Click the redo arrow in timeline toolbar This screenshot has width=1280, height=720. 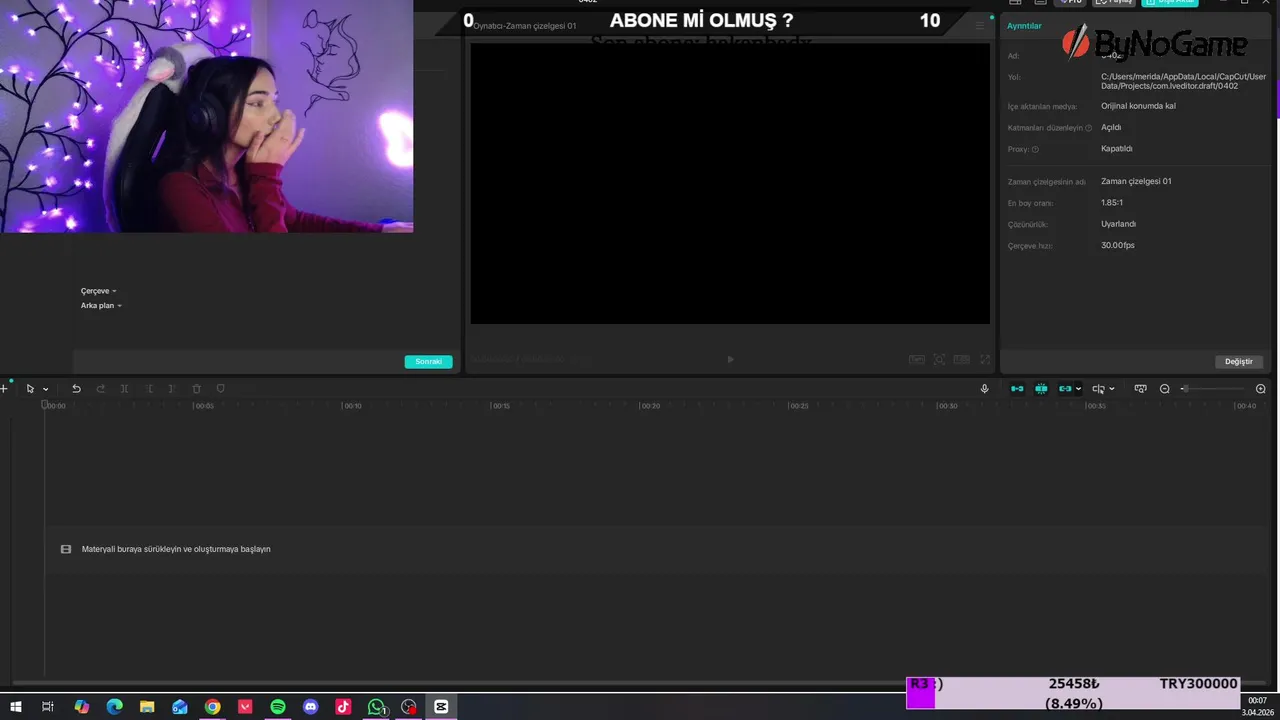[100, 389]
